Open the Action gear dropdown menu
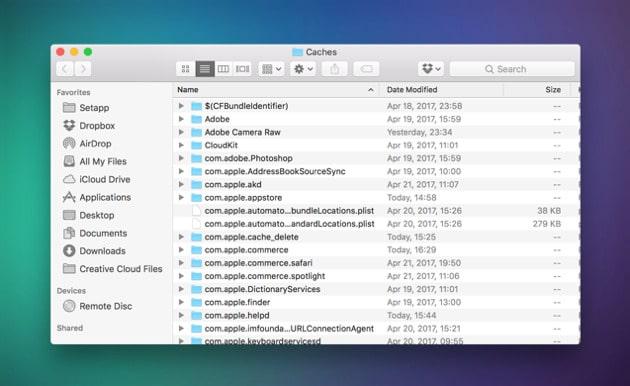 click(303, 69)
